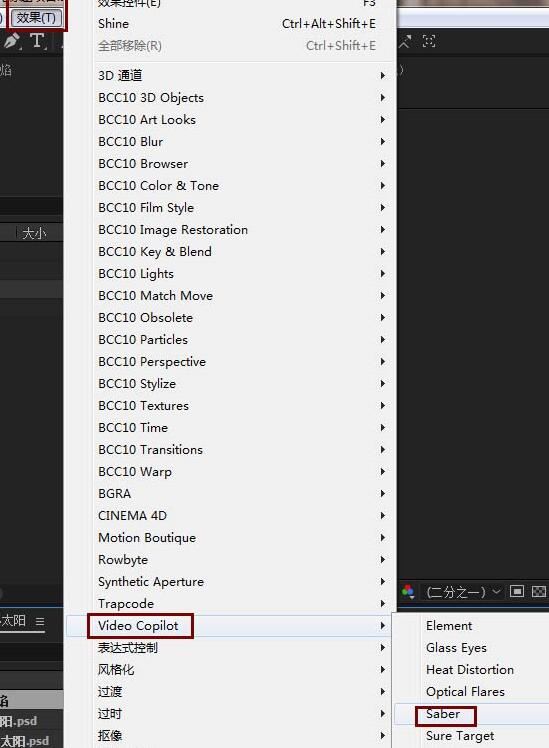The width and height of the screenshot is (549, 748).
Task: Select the Pen tool in toolbar
Action: point(11,42)
